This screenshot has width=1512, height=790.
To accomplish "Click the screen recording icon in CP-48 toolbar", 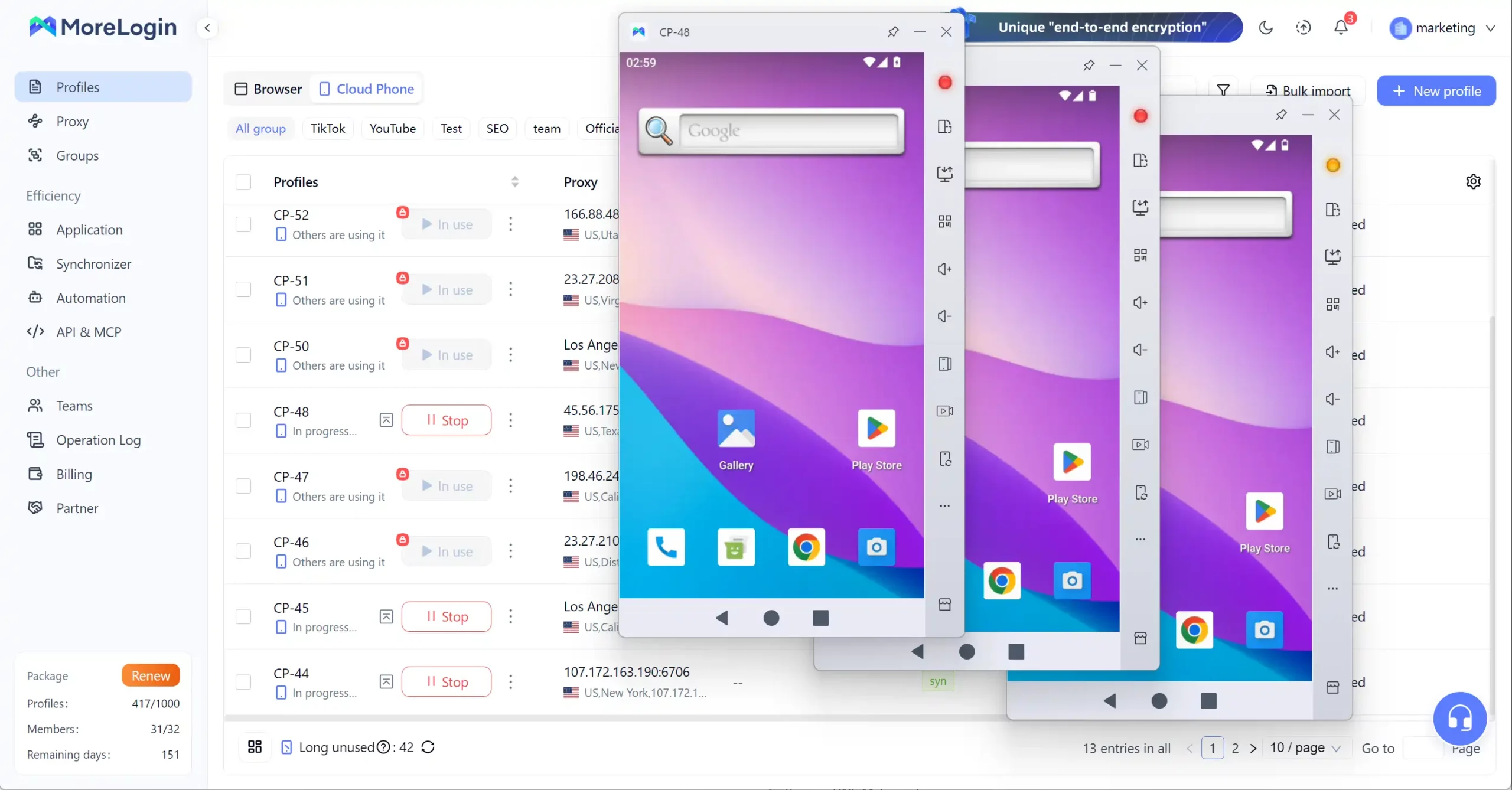I will [945, 411].
